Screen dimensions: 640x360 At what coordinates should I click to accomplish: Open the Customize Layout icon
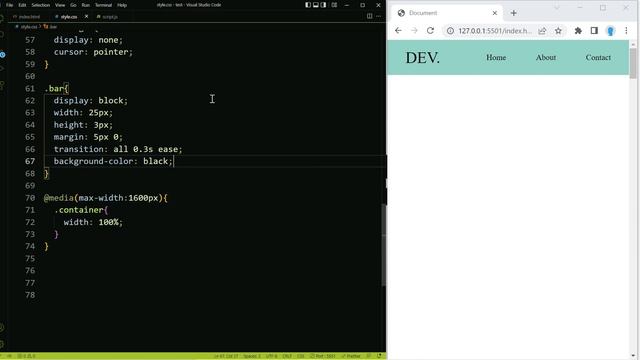coord(334,5)
